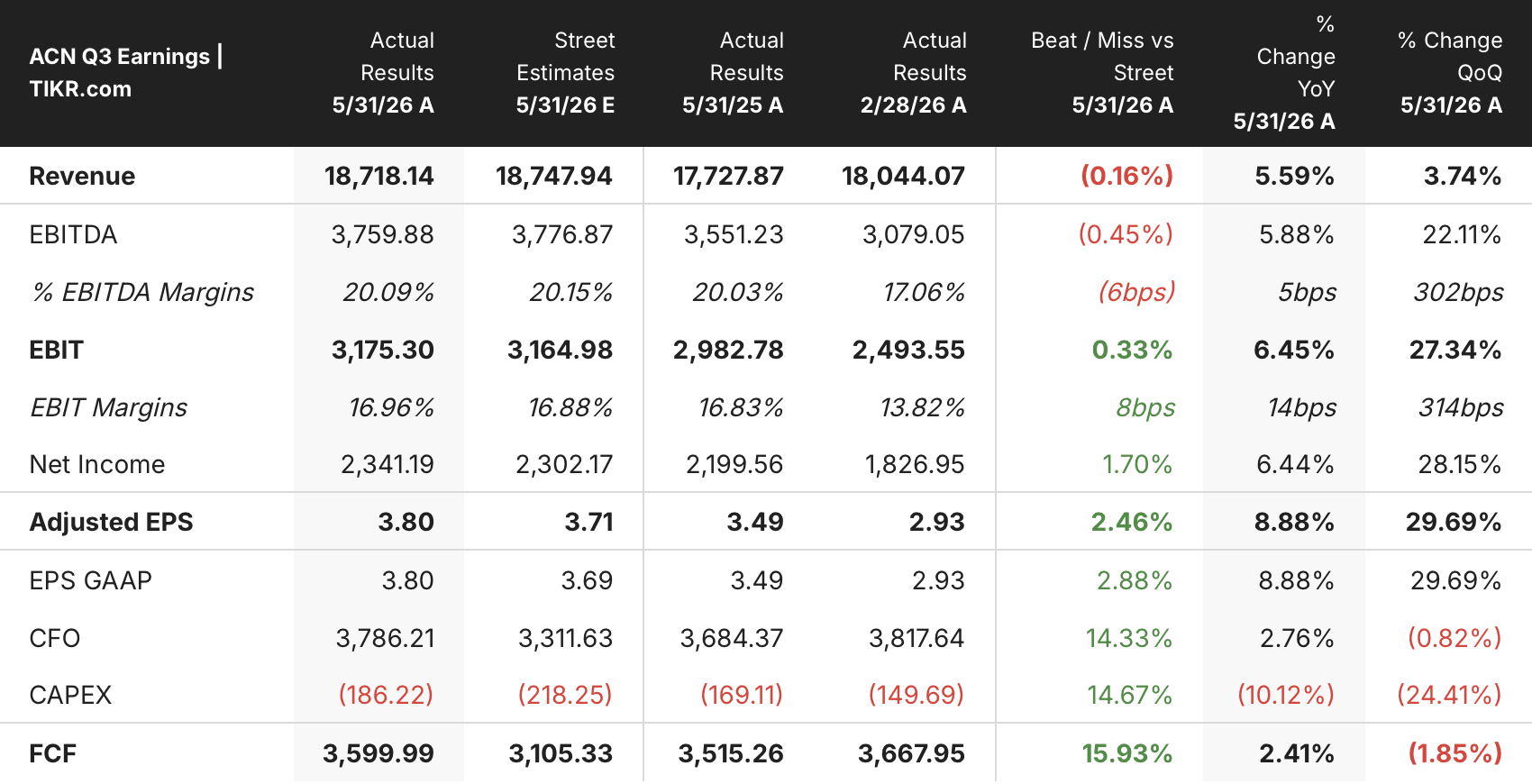Click the Revenue miss value (0.16%)
Image resolution: width=1532 pixels, height=784 pixels.
[x=1126, y=176]
